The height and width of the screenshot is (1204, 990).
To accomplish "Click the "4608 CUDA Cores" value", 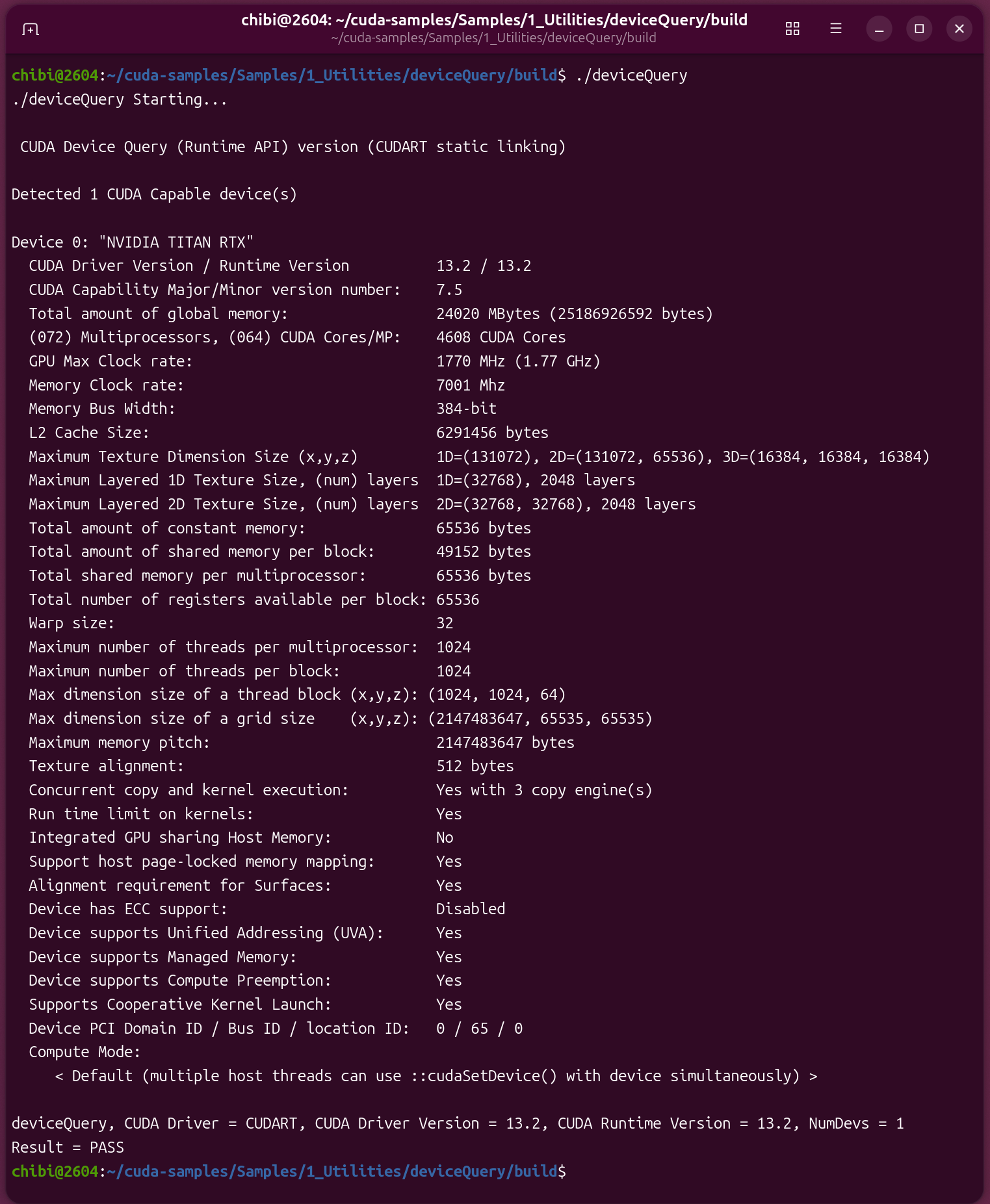I will [501, 338].
